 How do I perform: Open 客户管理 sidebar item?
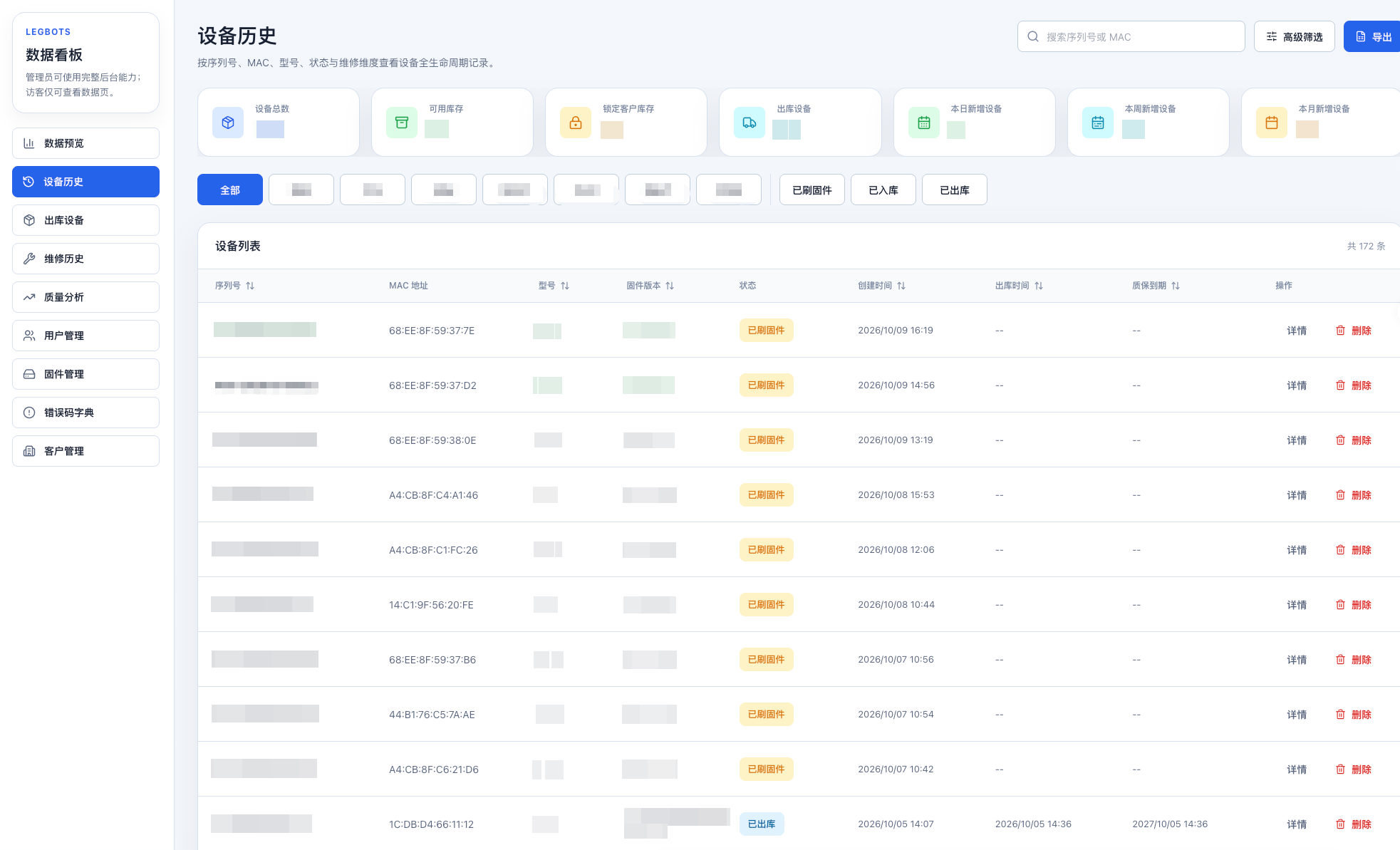click(x=85, y=451)
